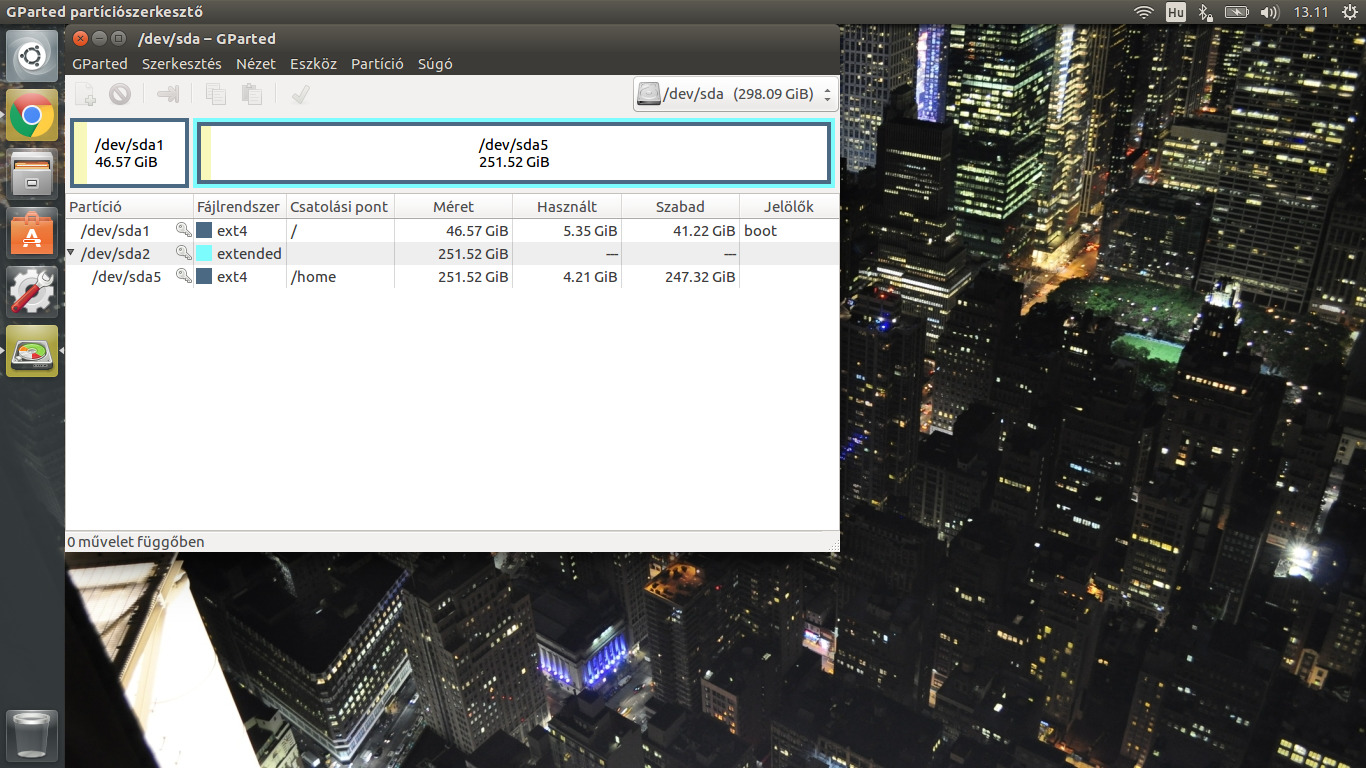
Task: Select the /dev/sda2 partition row
Action: tap(452, 253)
